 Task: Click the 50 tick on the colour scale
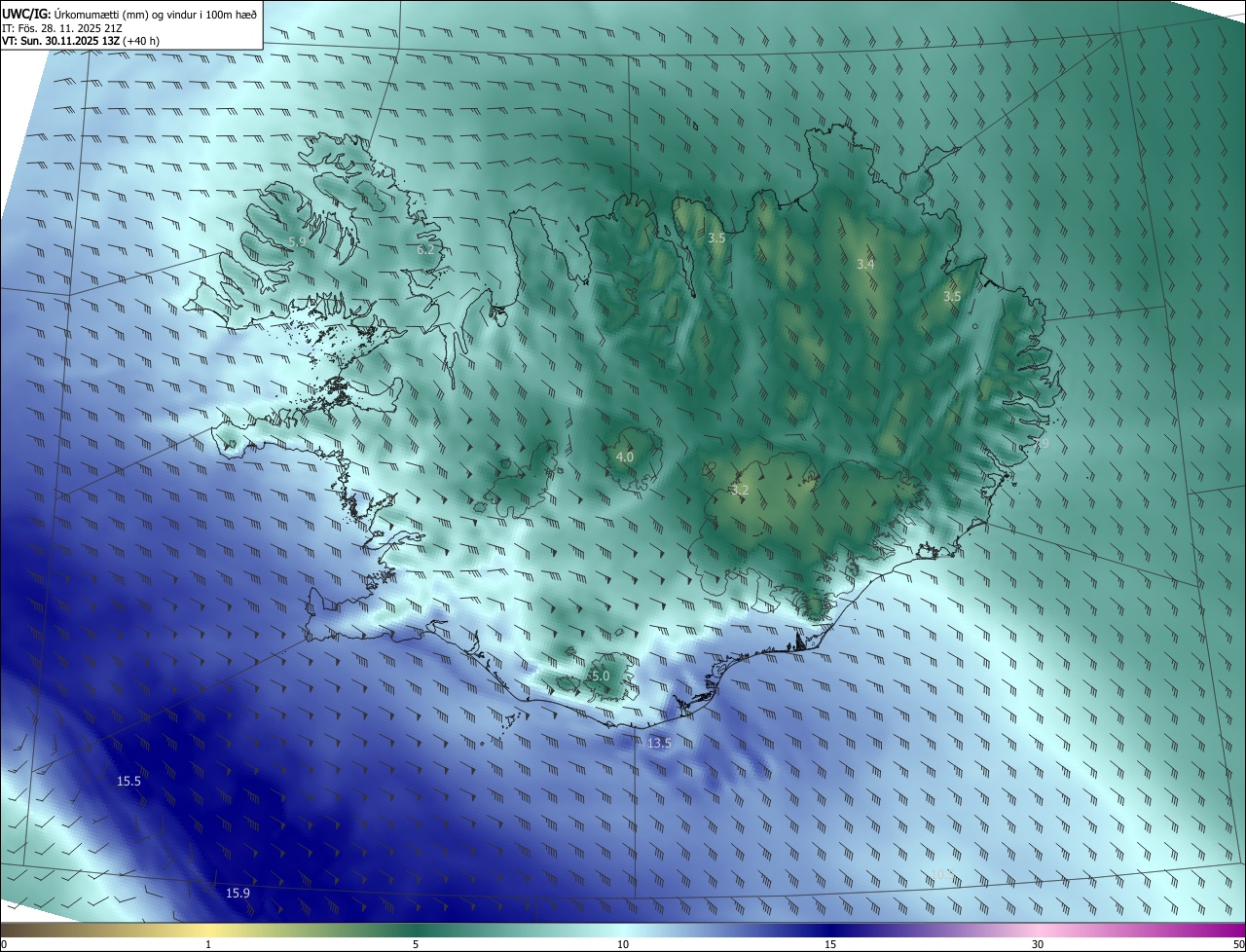coord(1238,944)
